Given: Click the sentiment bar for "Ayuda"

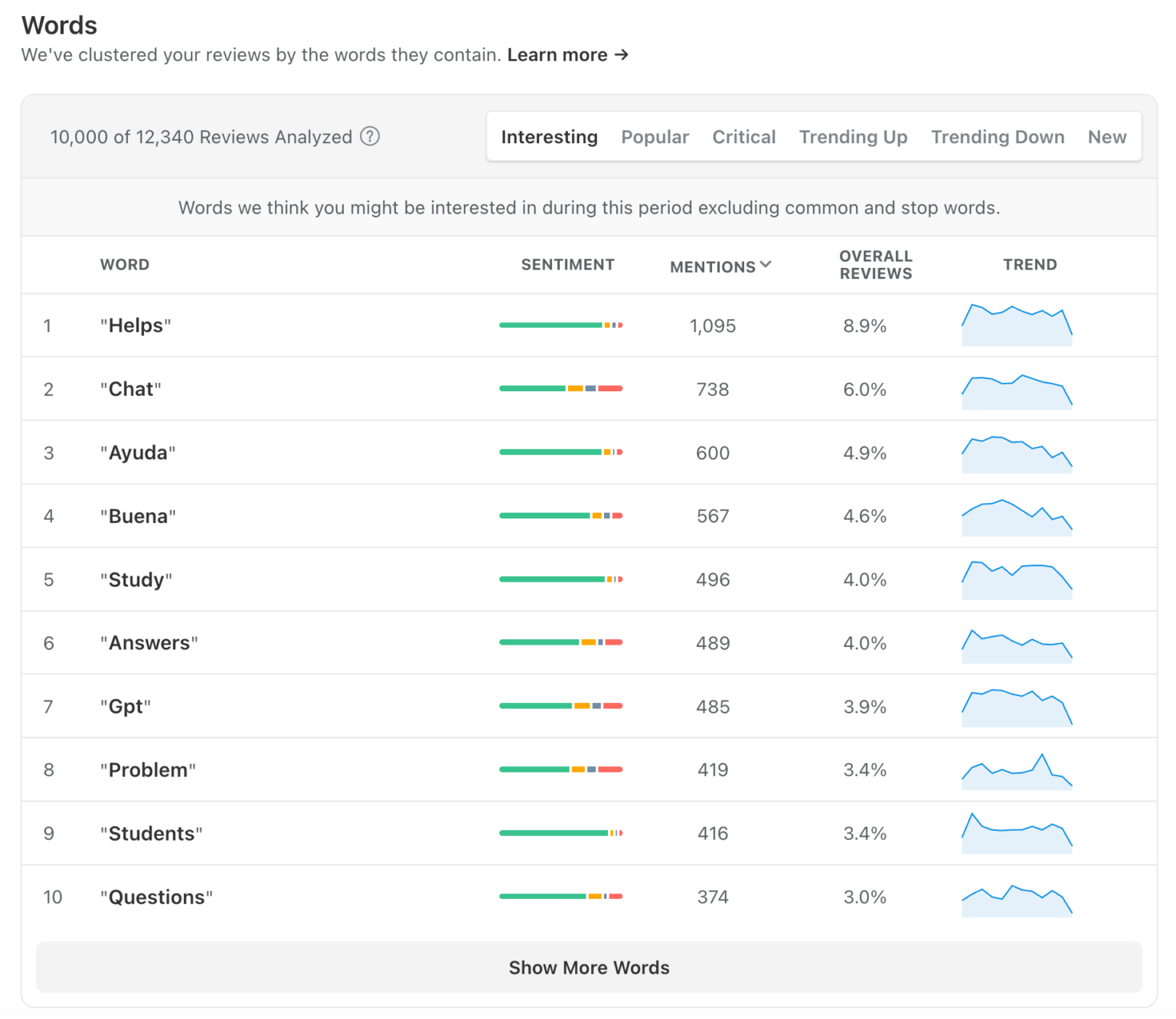Looking at the screenshot, I should pyautogui.click(x=560, y=452).
